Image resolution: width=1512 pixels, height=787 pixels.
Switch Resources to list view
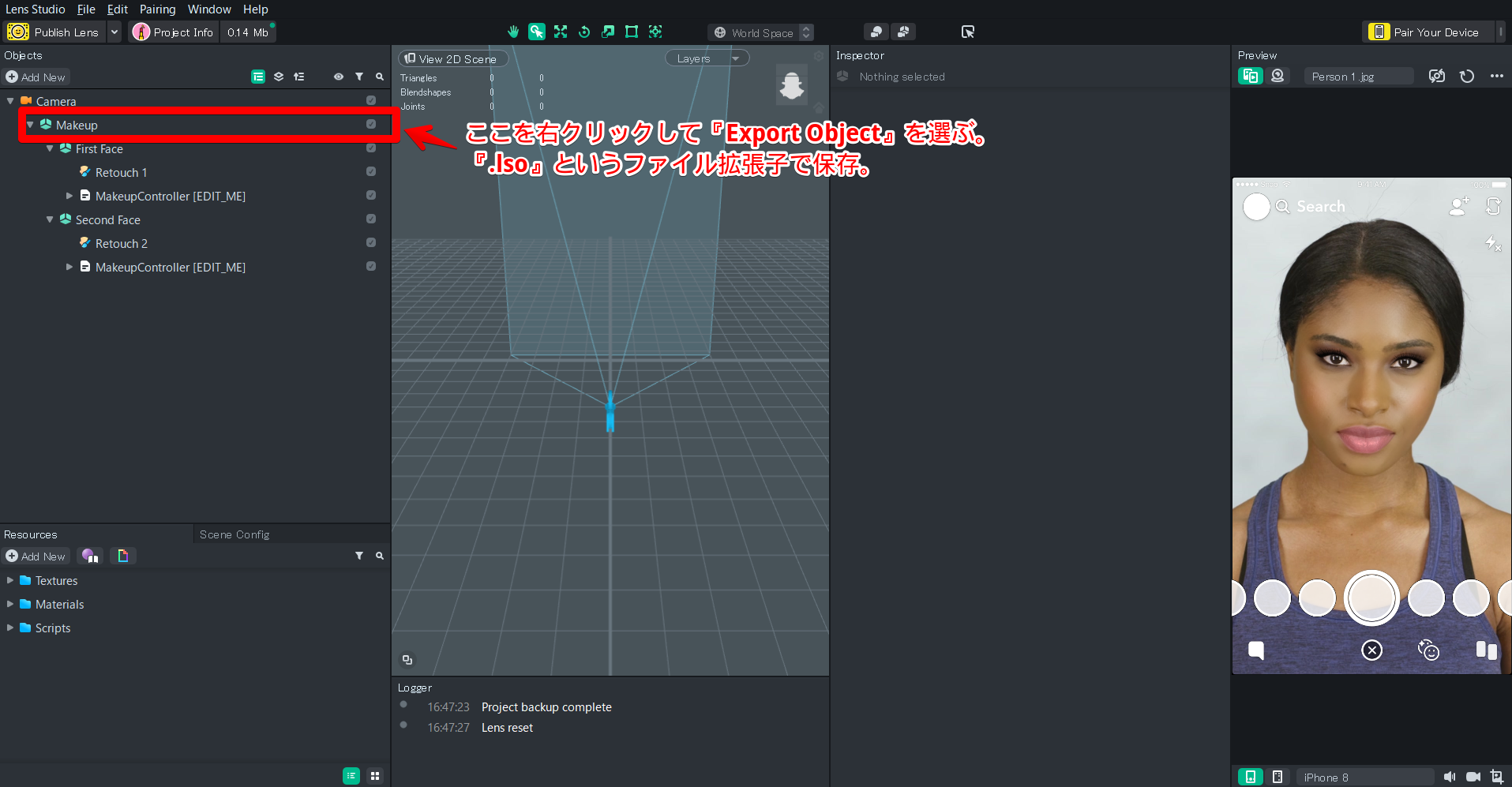pos(351,776)
